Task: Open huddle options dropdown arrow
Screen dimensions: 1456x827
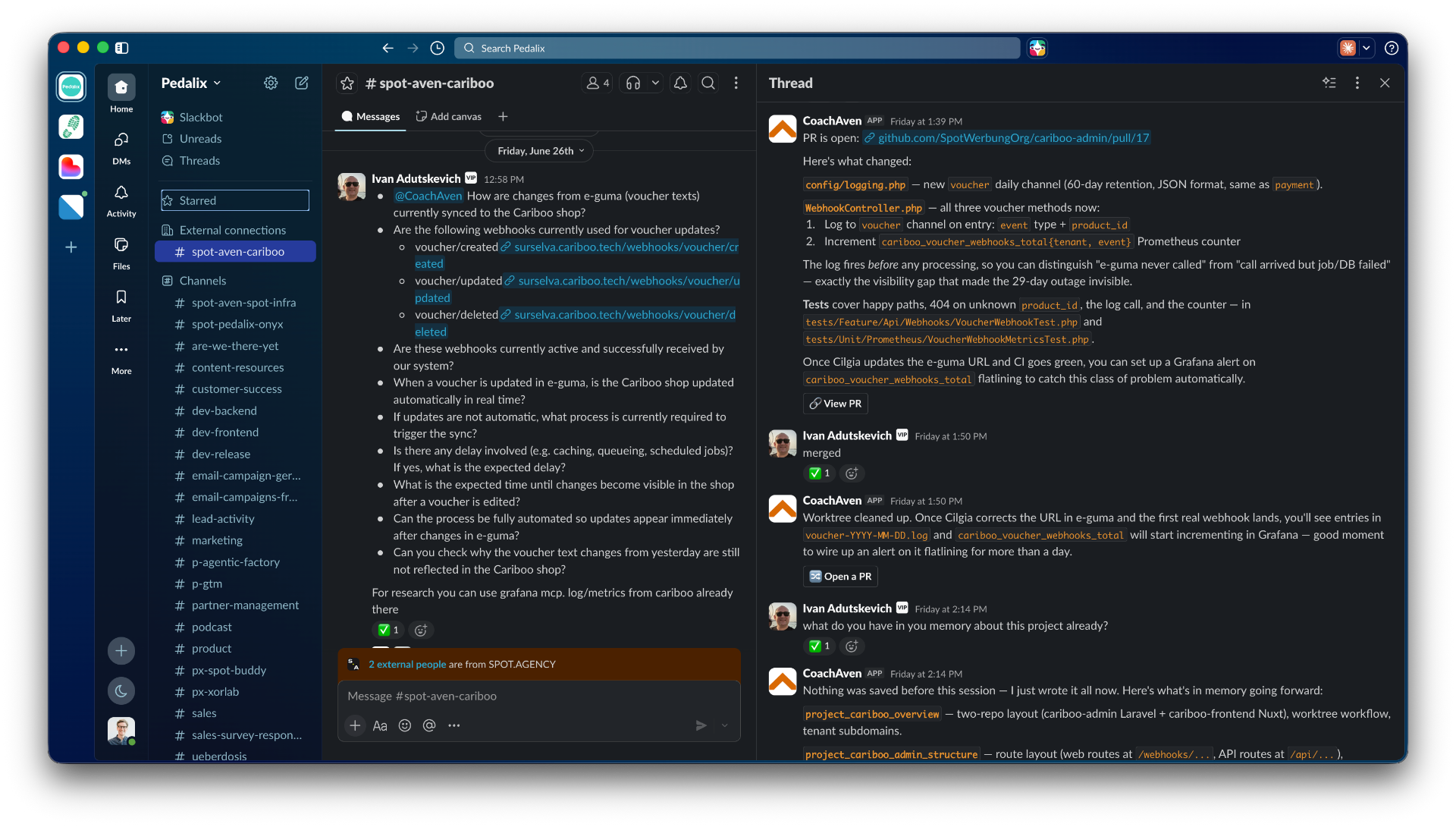Action: (655, 83)
